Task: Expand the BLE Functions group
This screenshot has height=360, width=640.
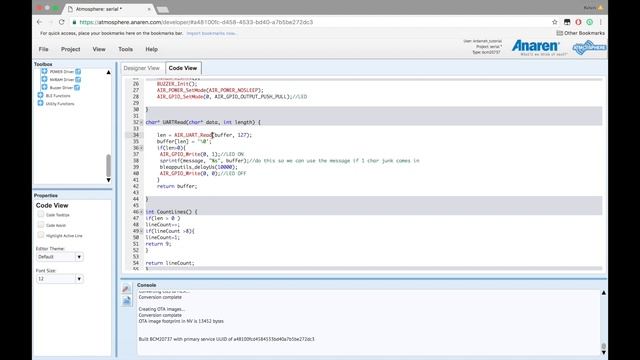Action: [40, 96]
